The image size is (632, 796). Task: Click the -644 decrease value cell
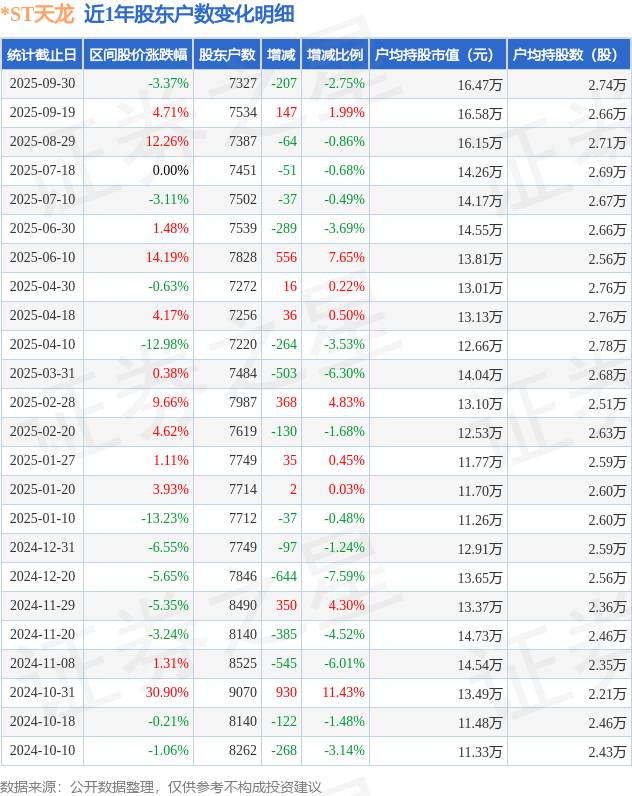click(284, 577)
